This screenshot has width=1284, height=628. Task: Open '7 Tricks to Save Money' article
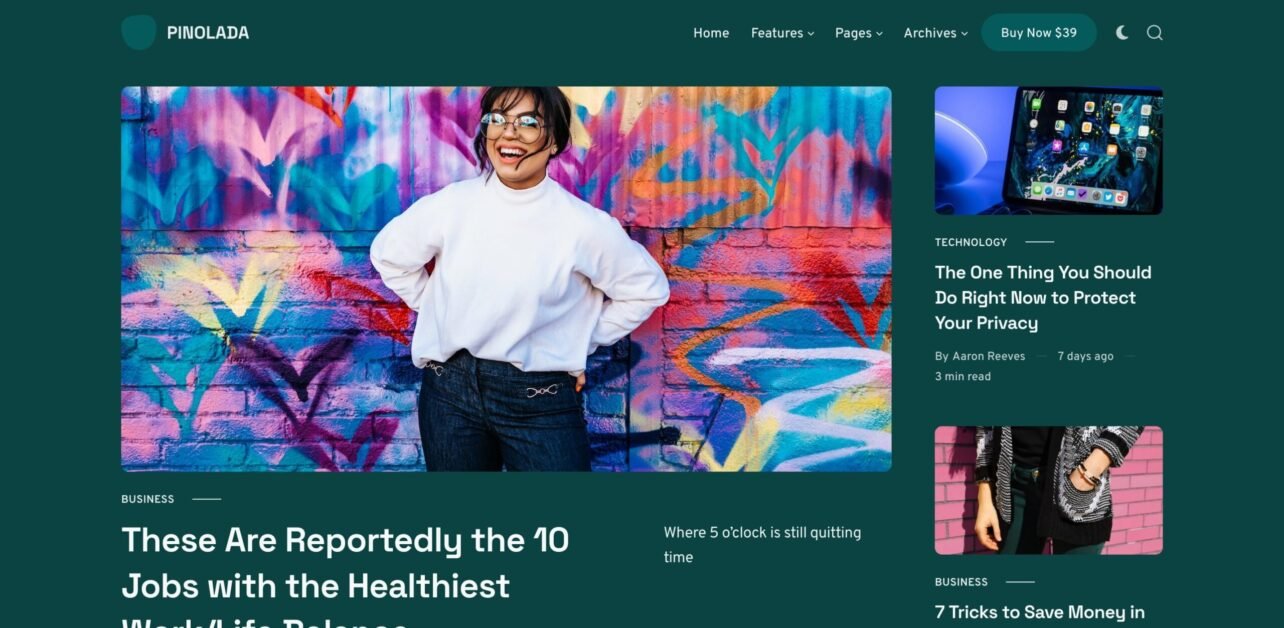point(1039,612)
